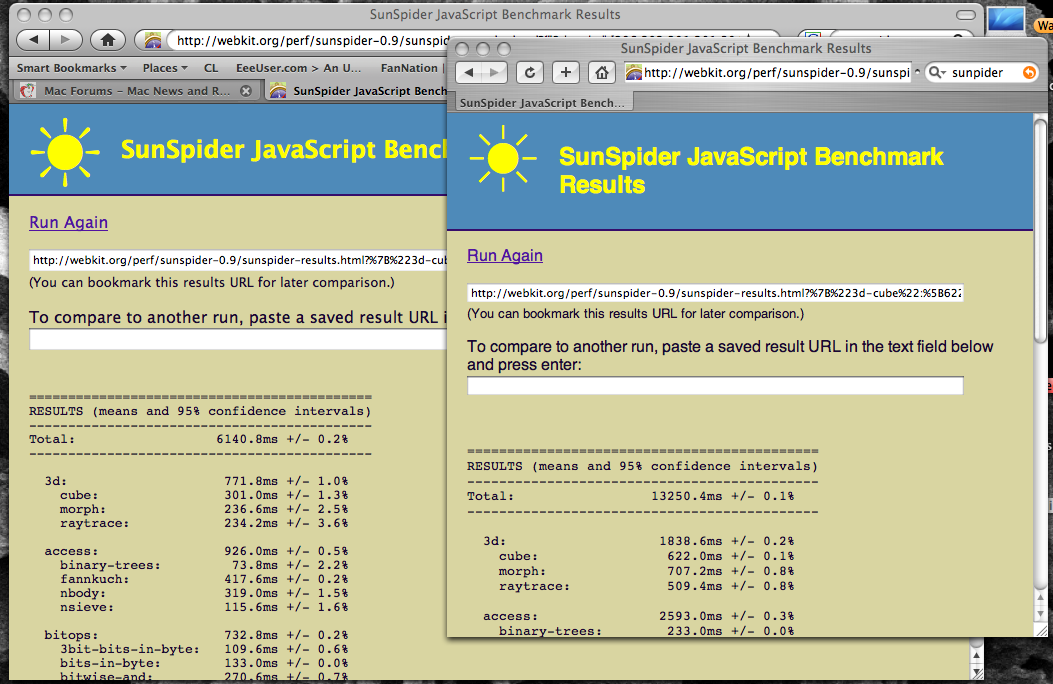1053x684 pixels.
Task: Open the search engine magnifier dropdown
Action: [937, 72]
